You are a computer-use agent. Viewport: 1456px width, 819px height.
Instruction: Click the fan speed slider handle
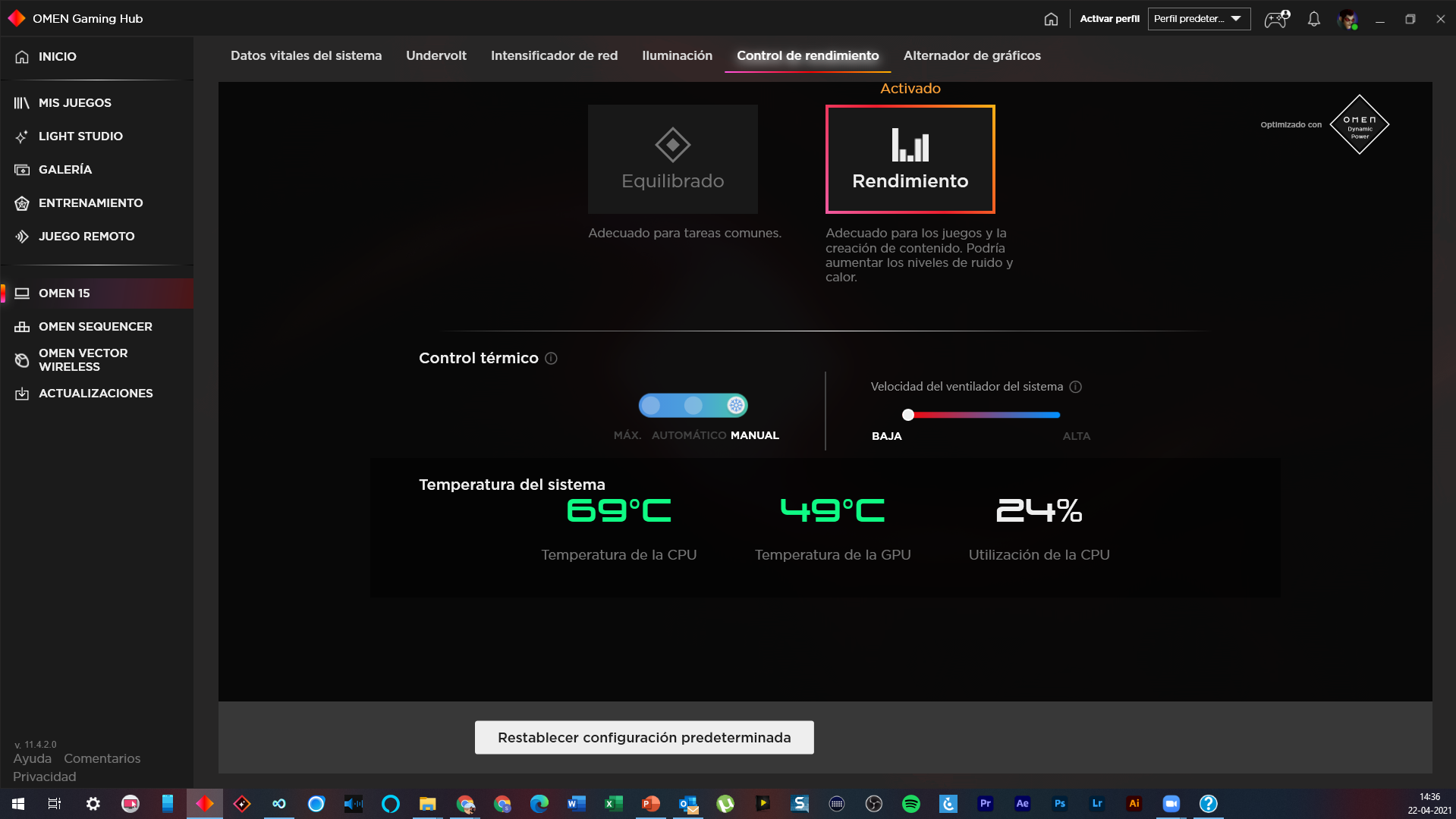[907, 415]
